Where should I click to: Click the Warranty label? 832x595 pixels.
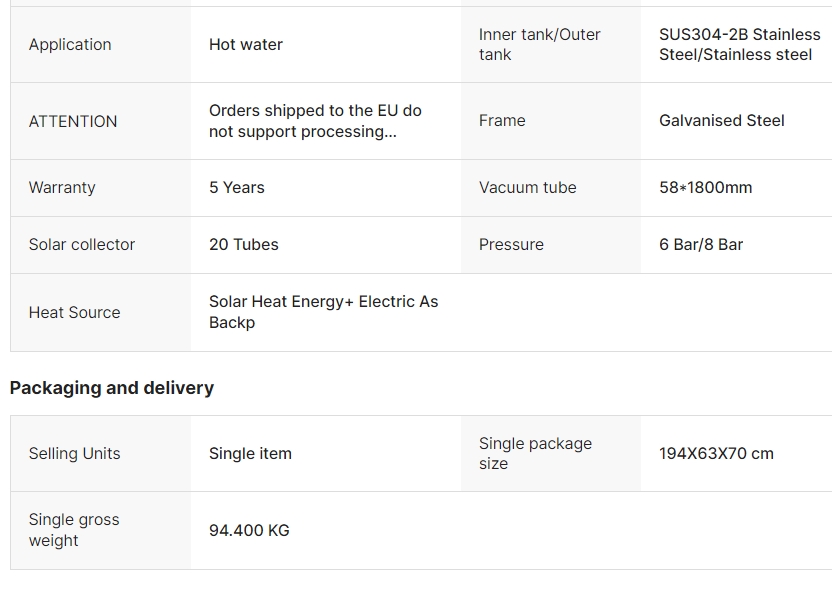tap(62, 187)
